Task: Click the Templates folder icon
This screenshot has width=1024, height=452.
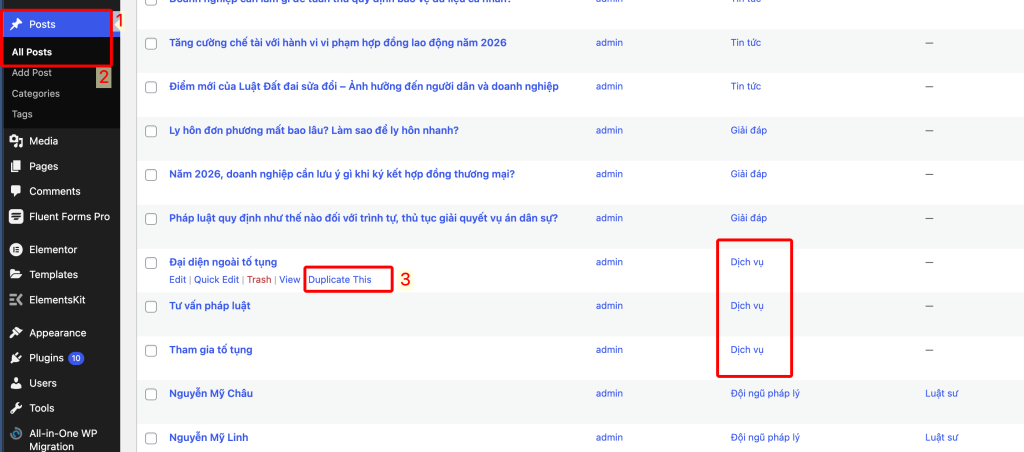Action: tap(16, 274)
